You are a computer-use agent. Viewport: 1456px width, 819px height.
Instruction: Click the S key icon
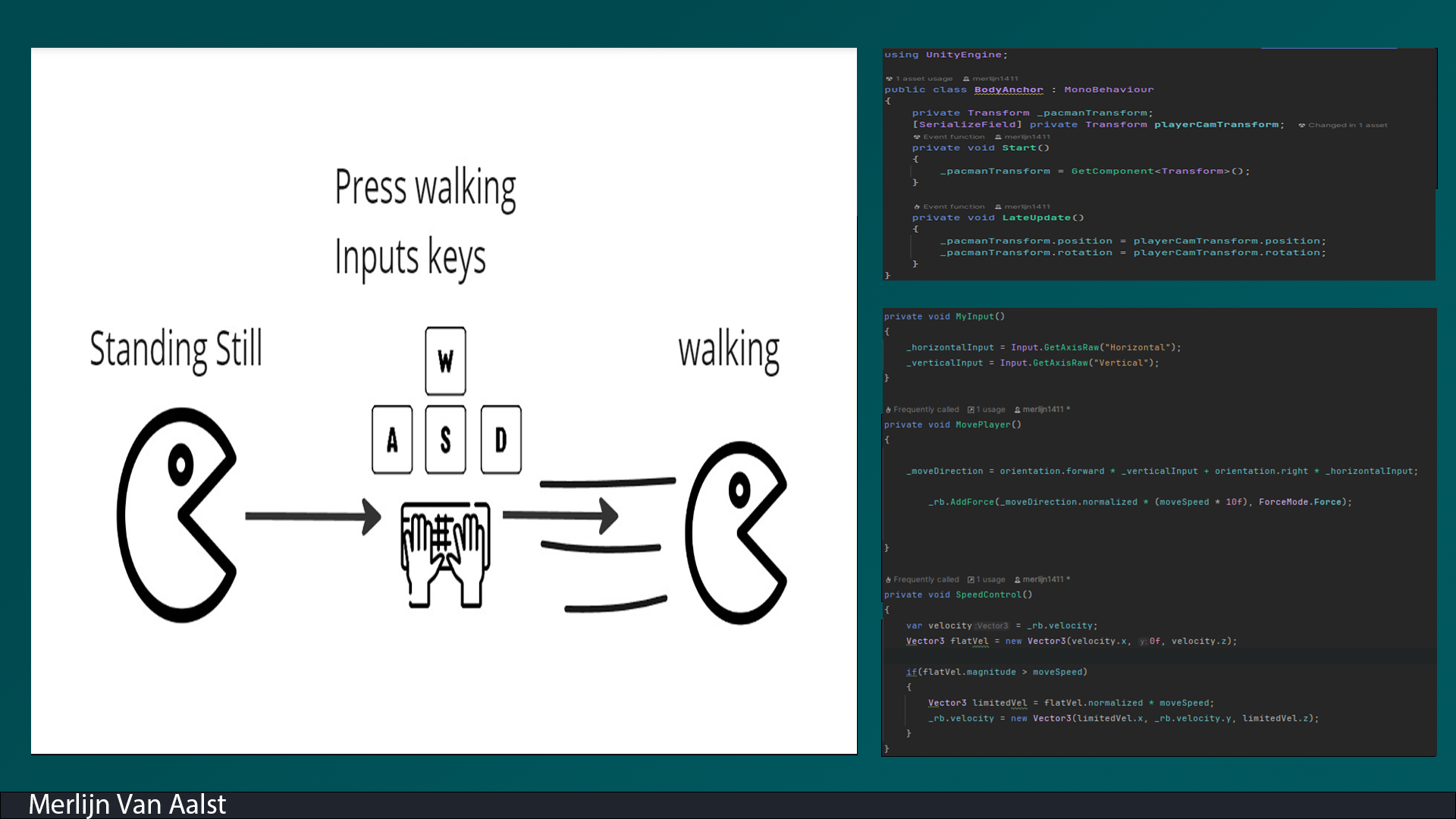tap(445, 440)
